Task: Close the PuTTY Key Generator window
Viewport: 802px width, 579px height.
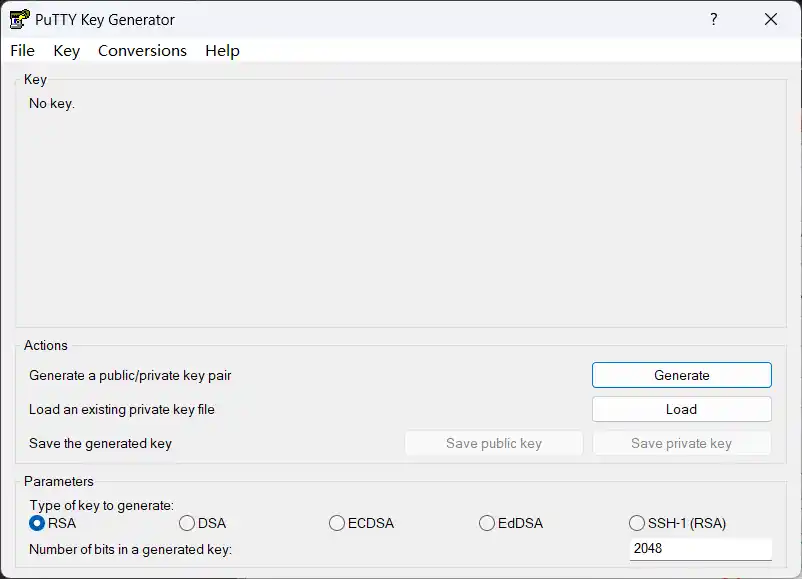Action: click(x=770, y=19)
